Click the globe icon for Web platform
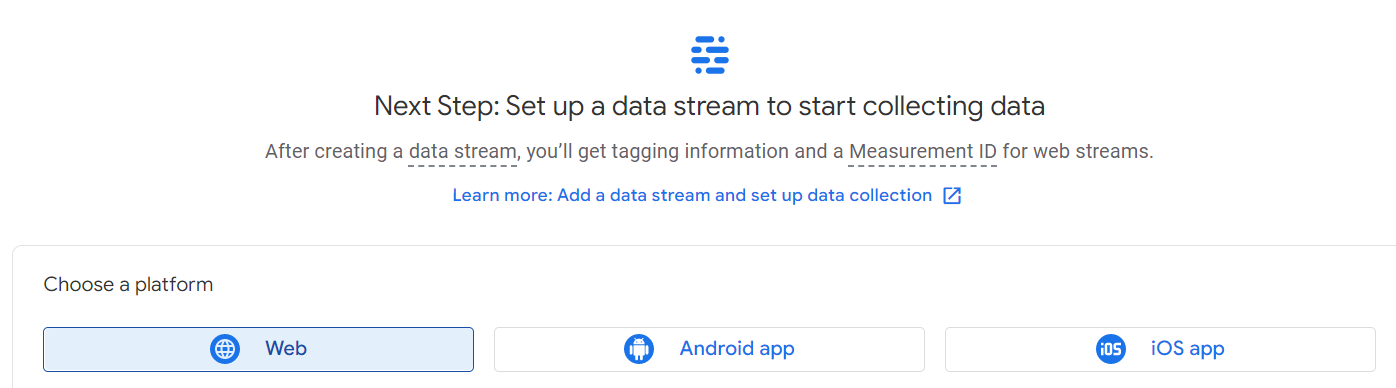This screenshot has width=1396, height=388. point(225,349)
